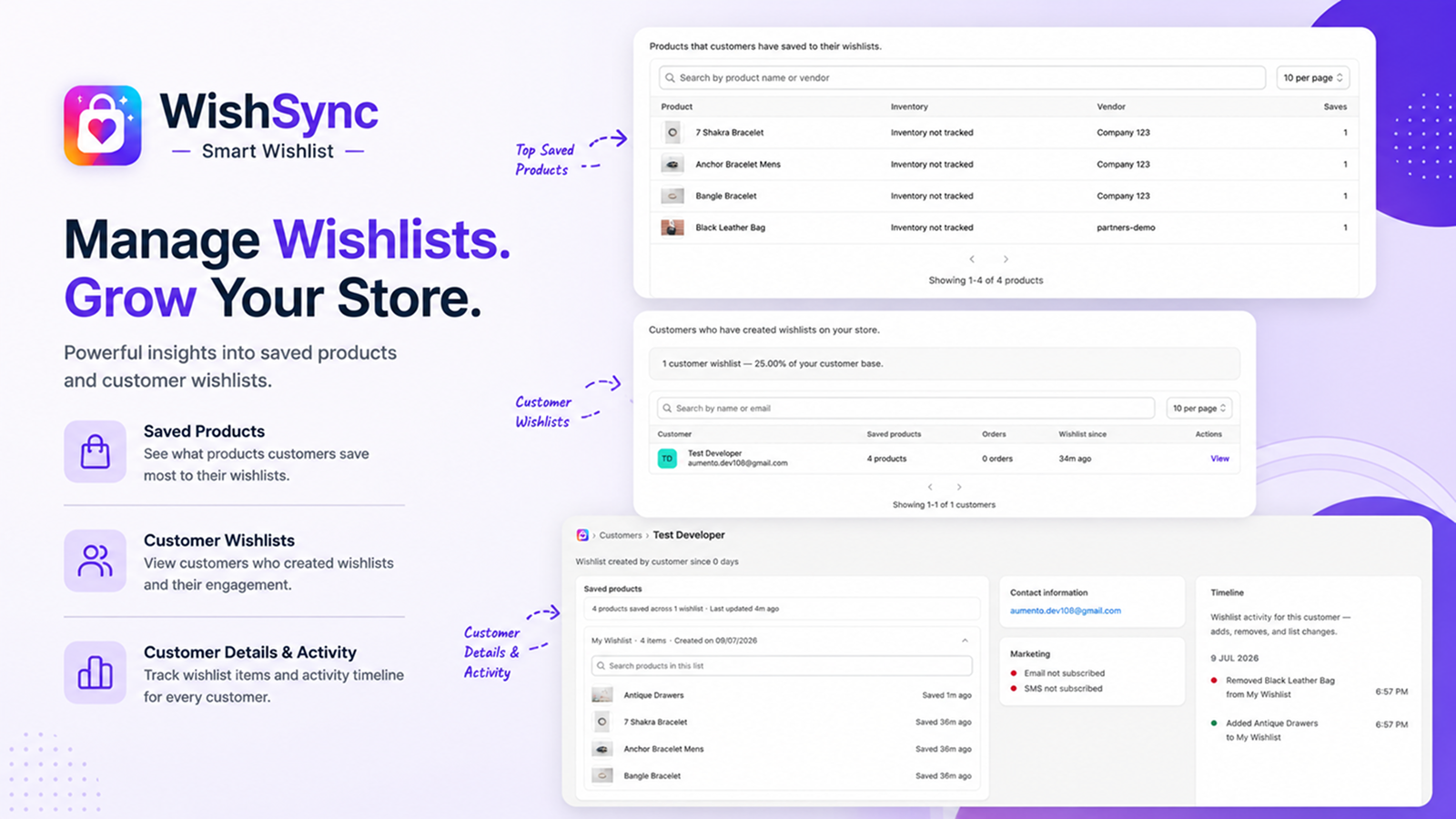Click the Search products in this list field
The width and height of the screenshot is (1456, 819).
782,666
